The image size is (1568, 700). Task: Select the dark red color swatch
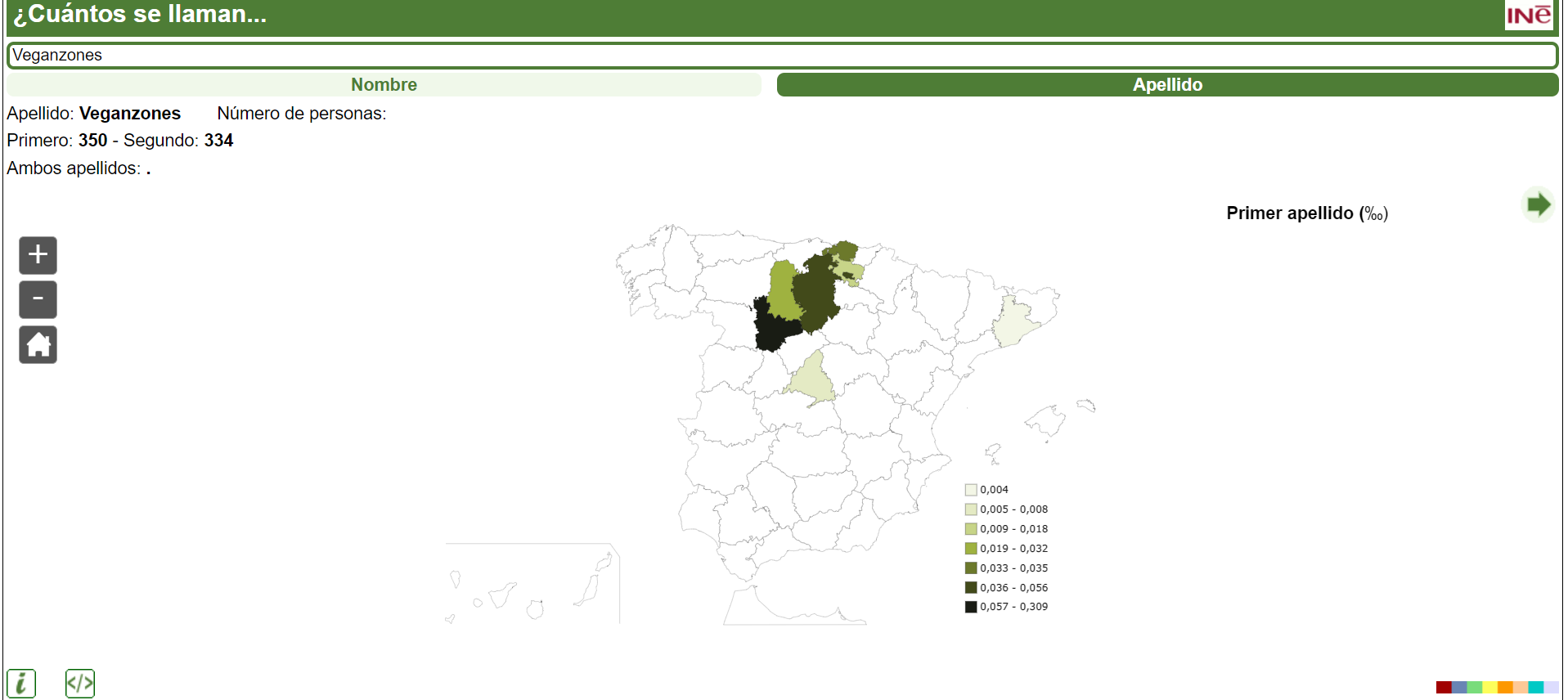pyautogui.click(x=1444, y=688)
